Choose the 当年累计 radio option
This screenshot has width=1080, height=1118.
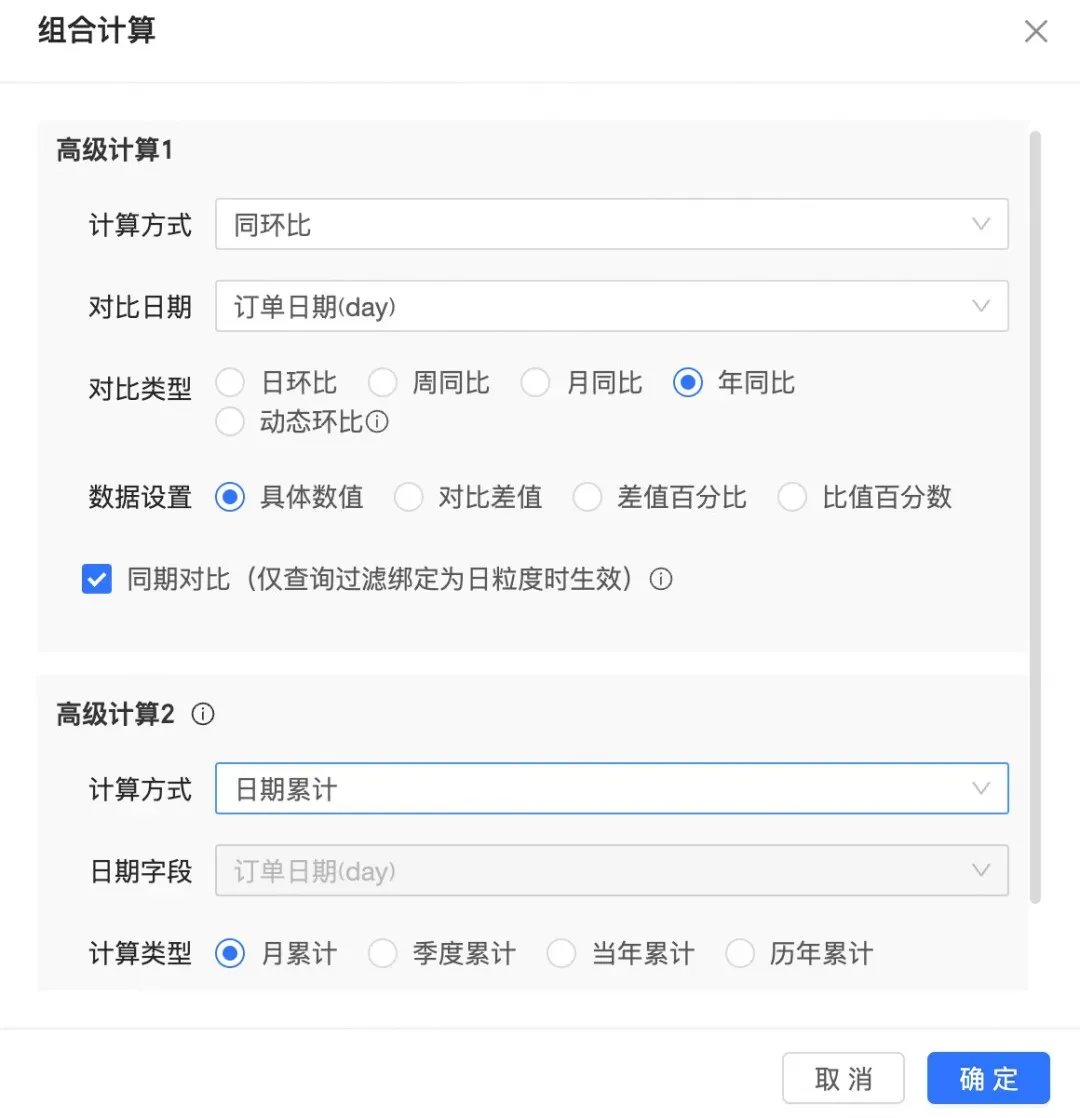[x=561, y=953]
